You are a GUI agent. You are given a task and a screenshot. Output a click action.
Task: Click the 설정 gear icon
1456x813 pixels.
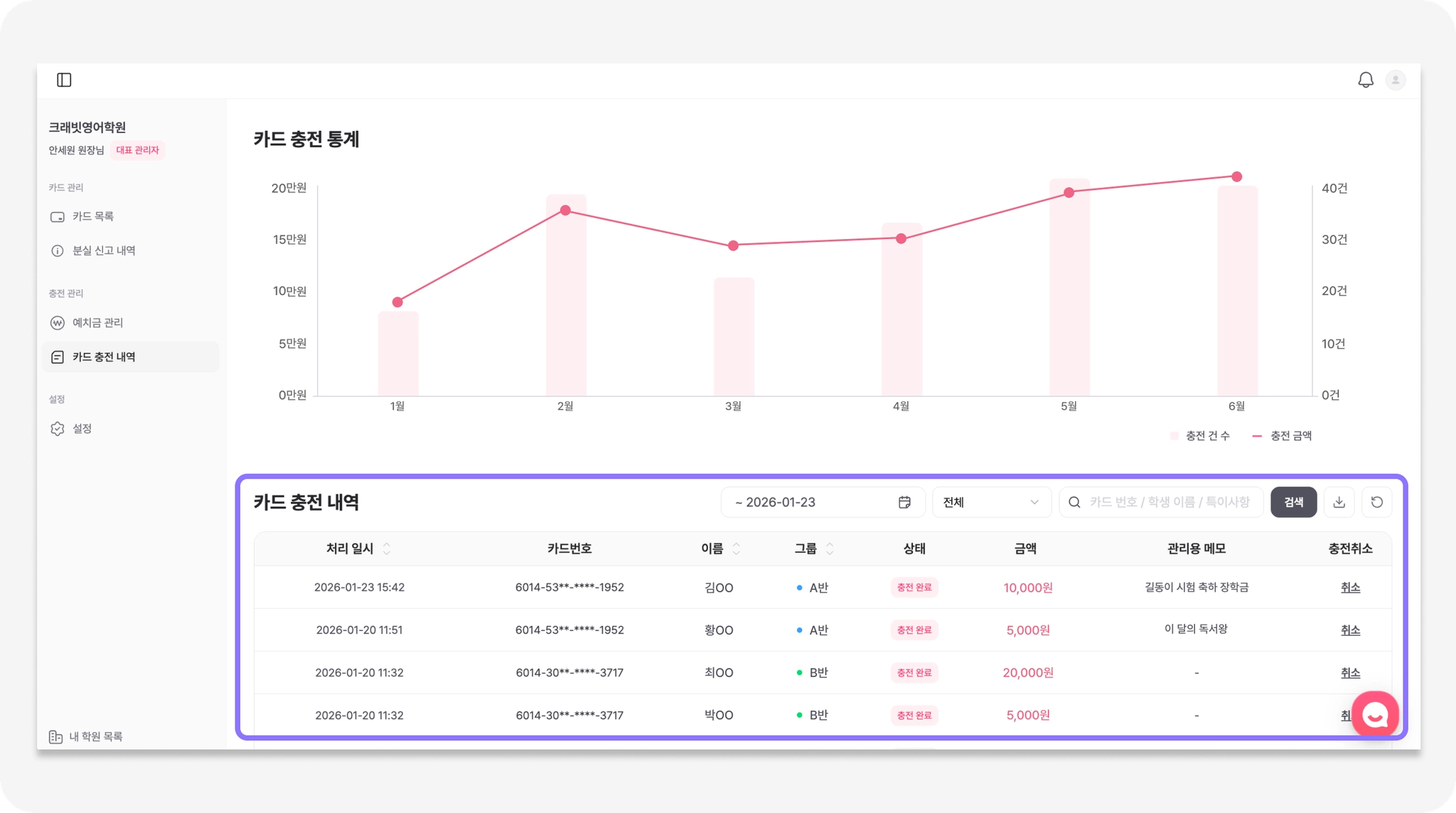(x=58, y=429)
